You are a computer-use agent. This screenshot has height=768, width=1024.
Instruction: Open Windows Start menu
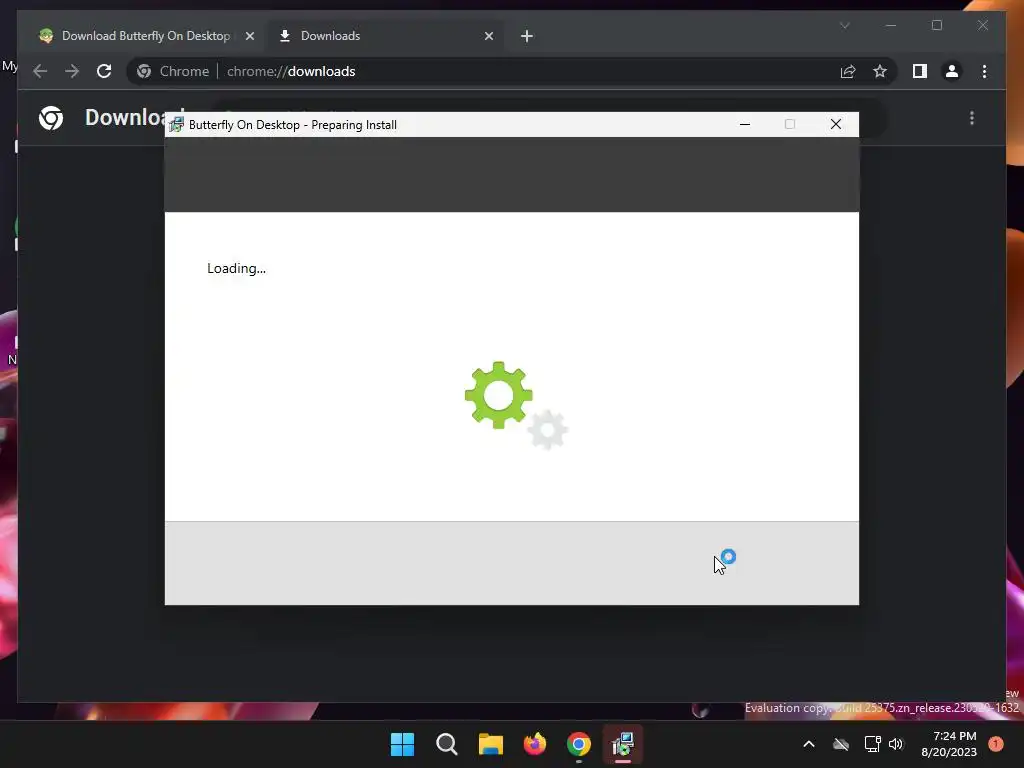(x=402, y=744)
